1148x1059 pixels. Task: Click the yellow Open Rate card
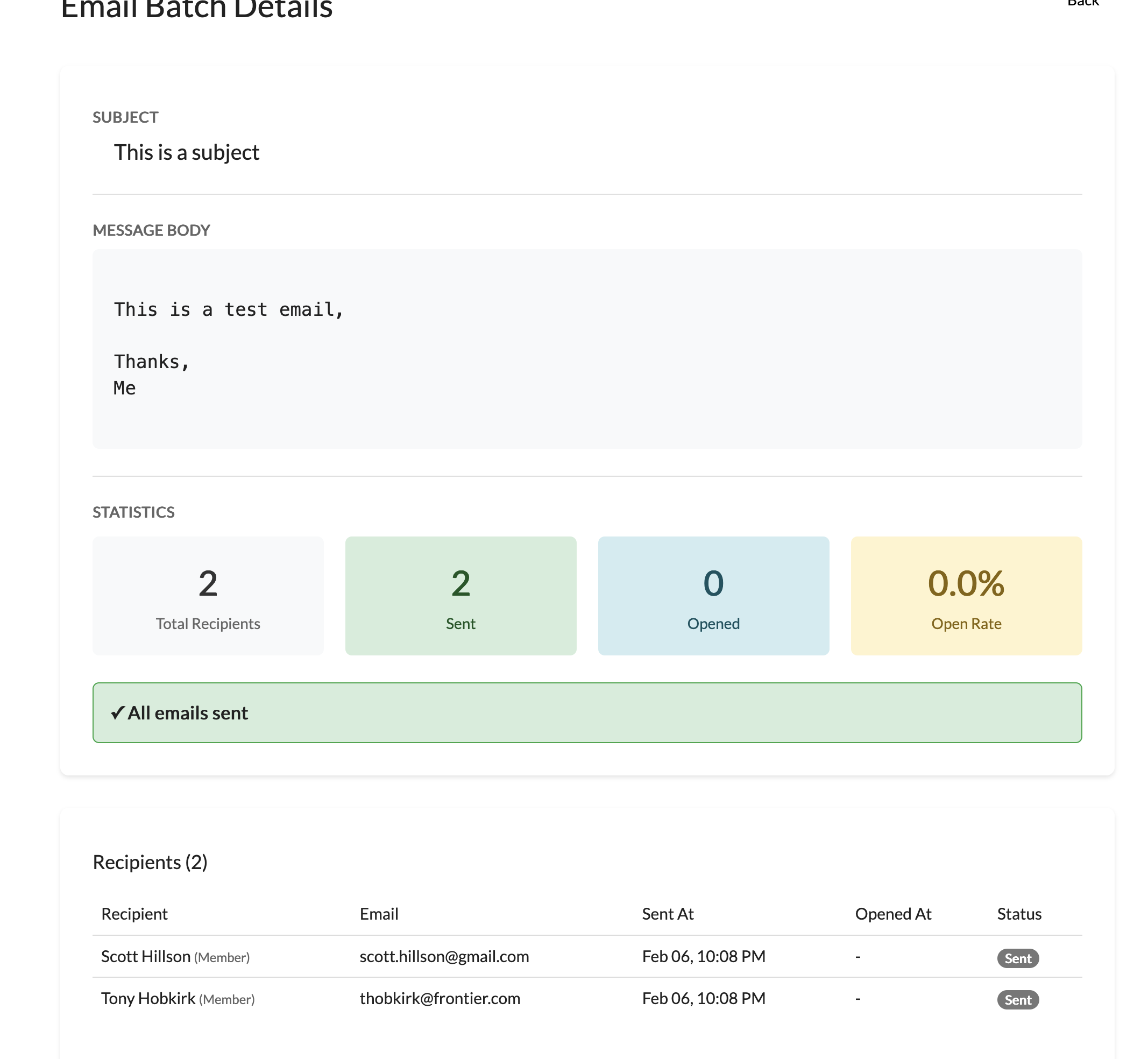966,595
